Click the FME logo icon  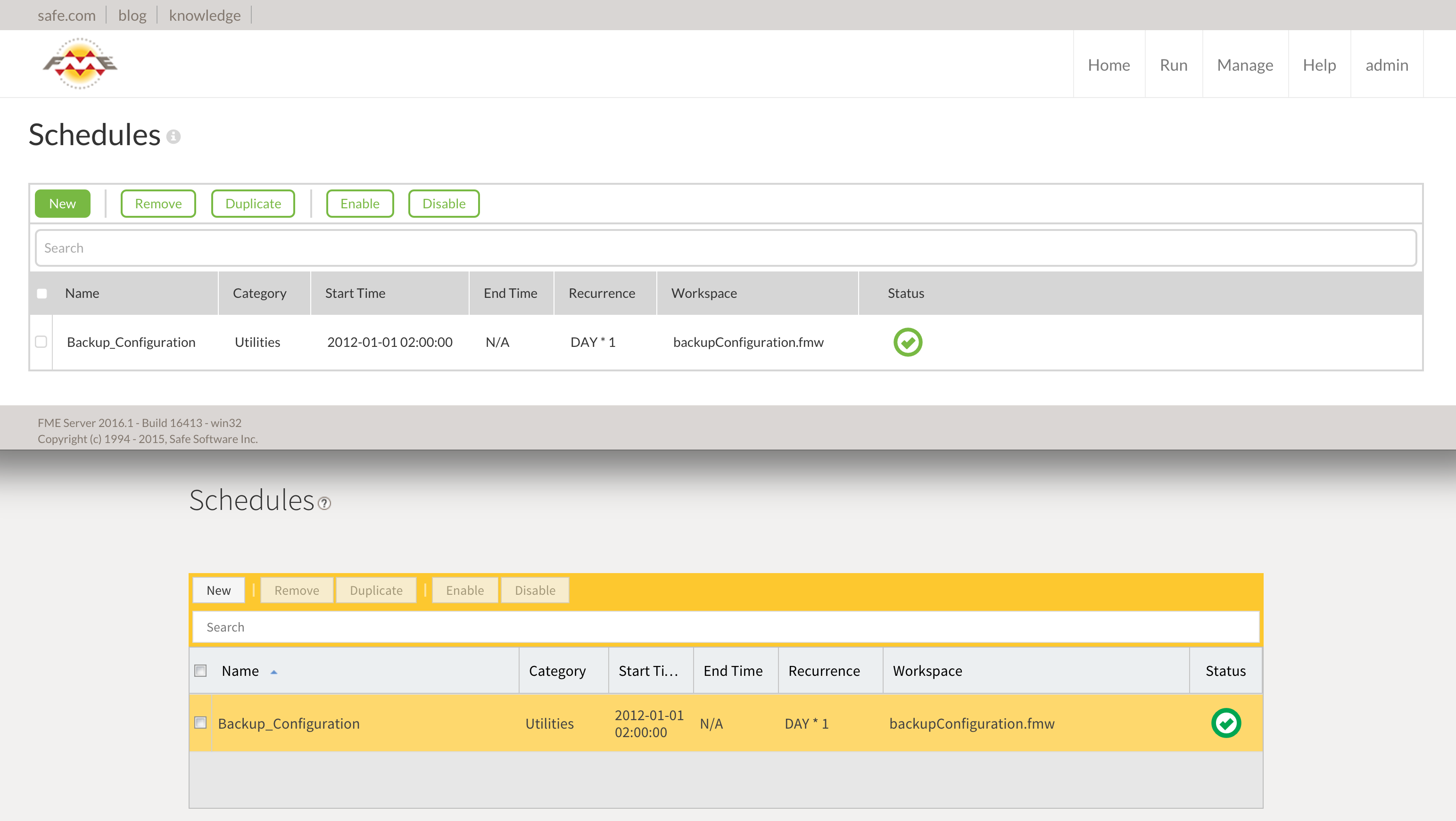[x=80, y=63]
